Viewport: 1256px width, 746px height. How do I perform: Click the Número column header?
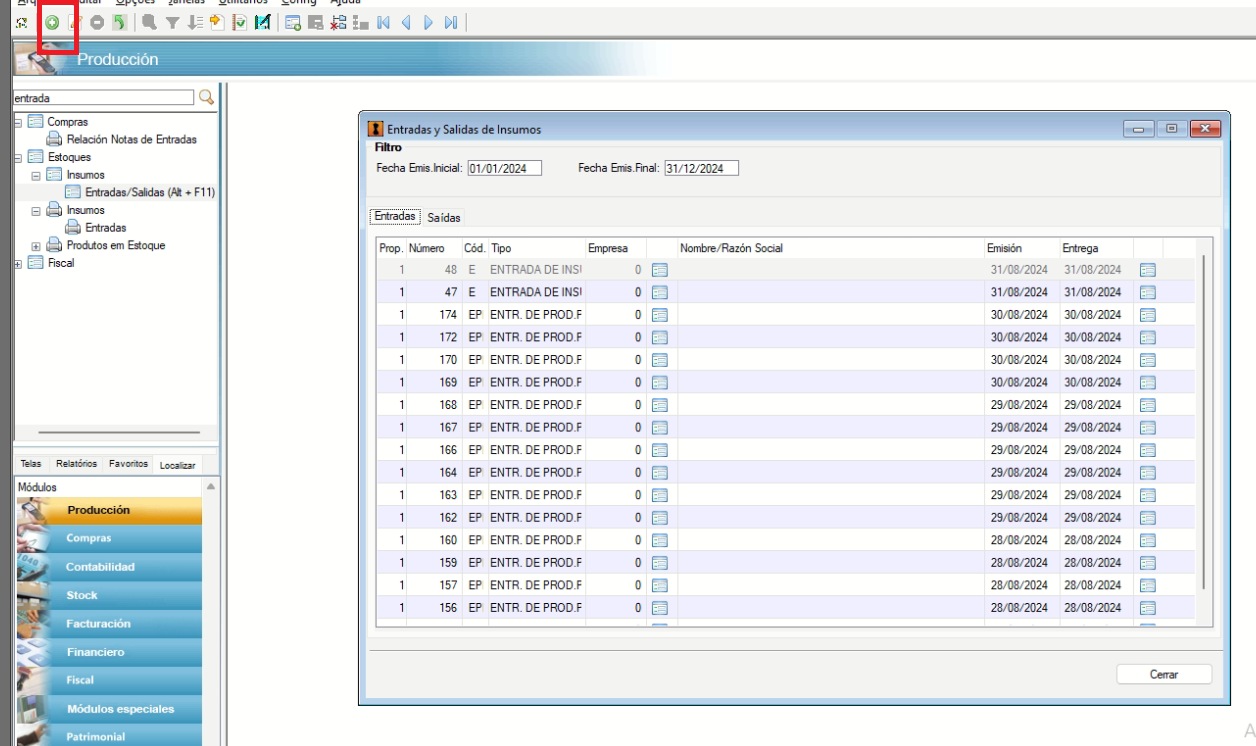click(x=434, y=248)
